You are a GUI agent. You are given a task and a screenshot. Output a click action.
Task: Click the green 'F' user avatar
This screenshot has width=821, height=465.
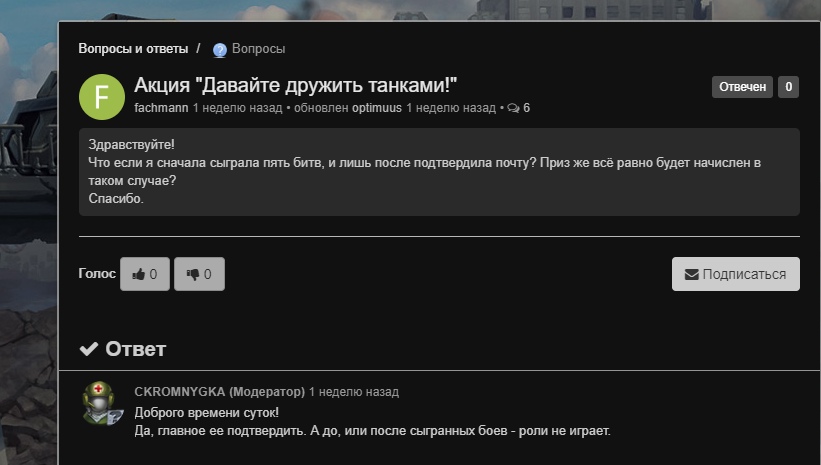pyautogui.click(x=102, y=97)
